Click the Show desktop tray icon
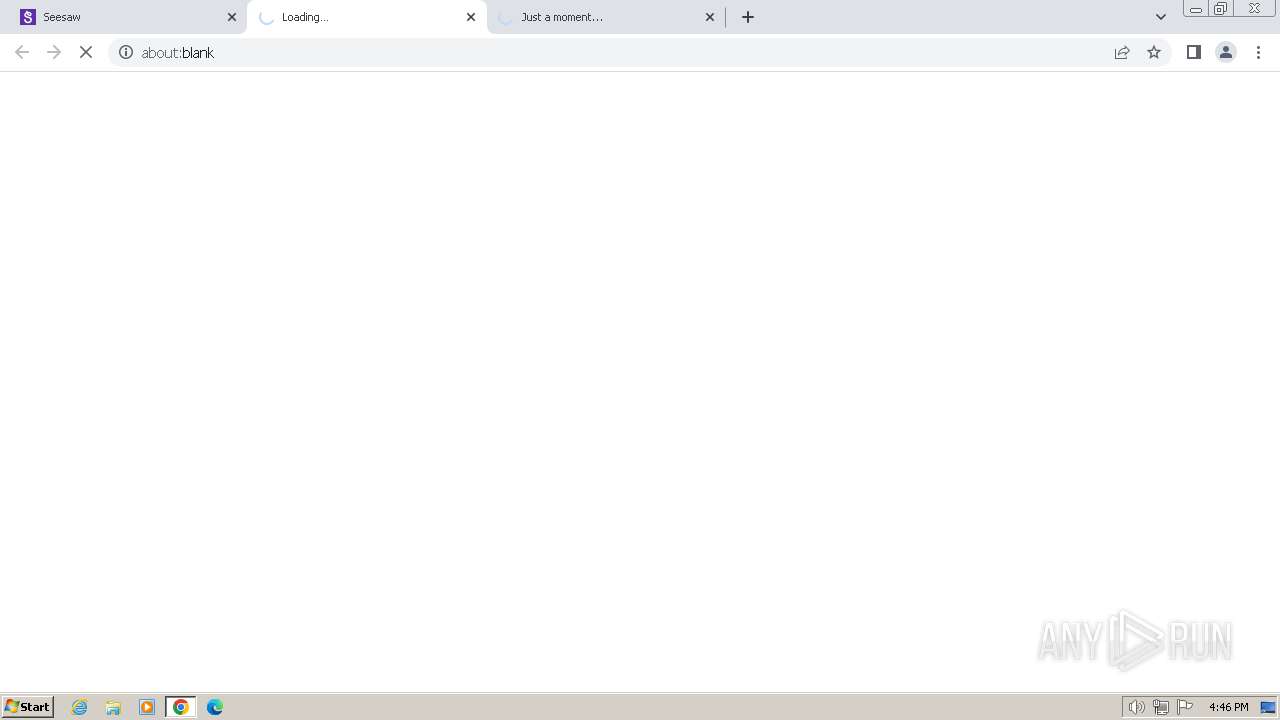The height and width of the screenshot is (720, 1280). [1268, 707]
